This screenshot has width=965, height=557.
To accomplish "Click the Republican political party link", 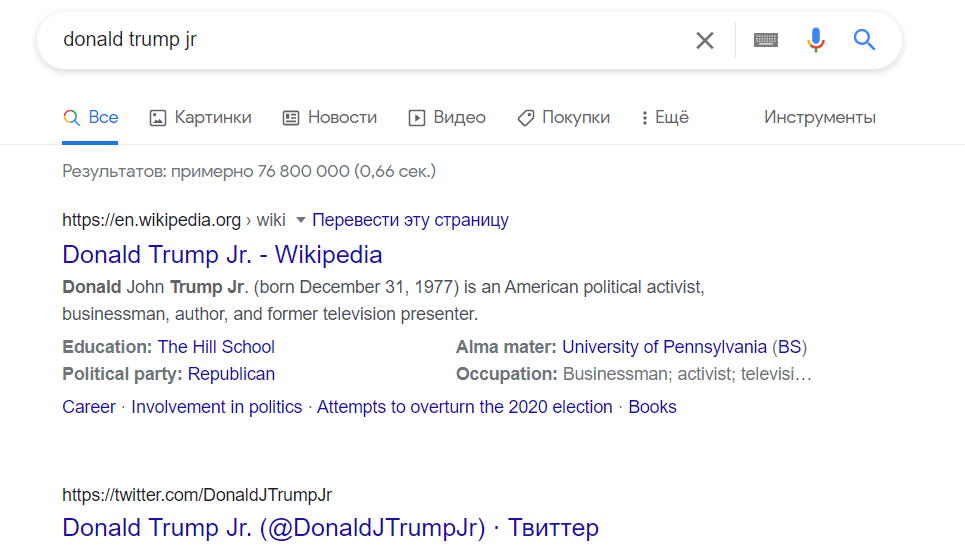I will (x=231, y=374).
